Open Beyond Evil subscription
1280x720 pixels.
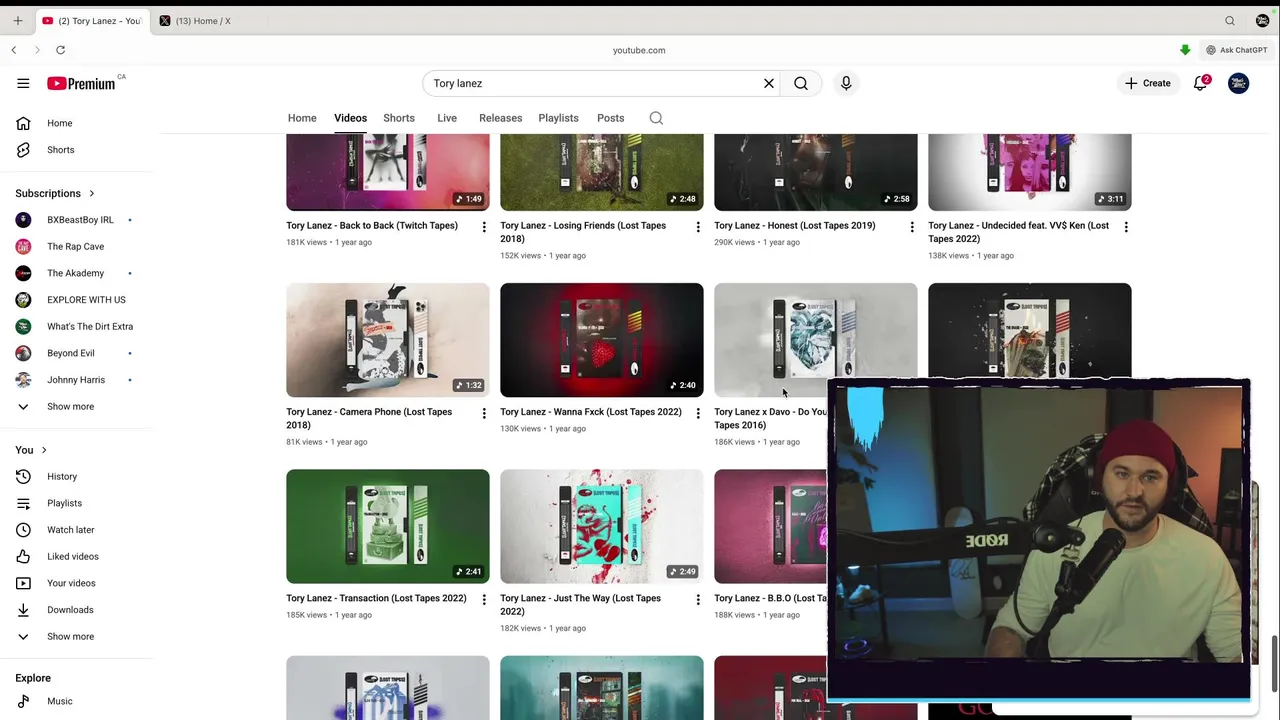click(76, 353)
